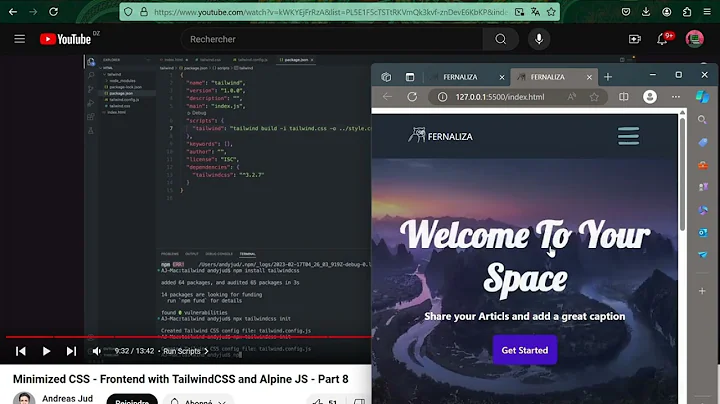Select package.json tab in video's VS Code
This screenshot has width=720, height=404.
[x=296, y=60]
